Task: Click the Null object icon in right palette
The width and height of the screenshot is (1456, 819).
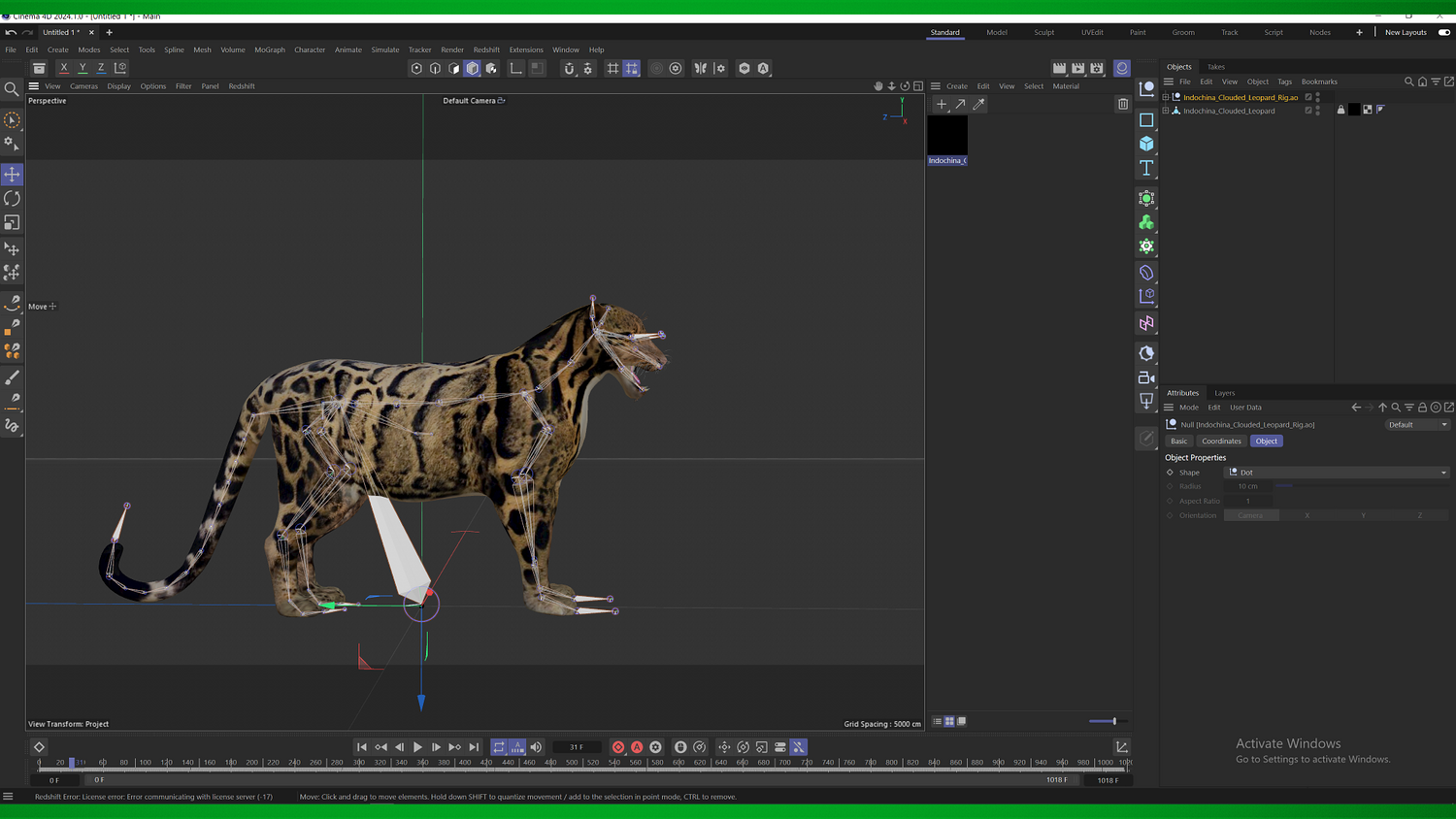Action: [x=1146, y=88]
